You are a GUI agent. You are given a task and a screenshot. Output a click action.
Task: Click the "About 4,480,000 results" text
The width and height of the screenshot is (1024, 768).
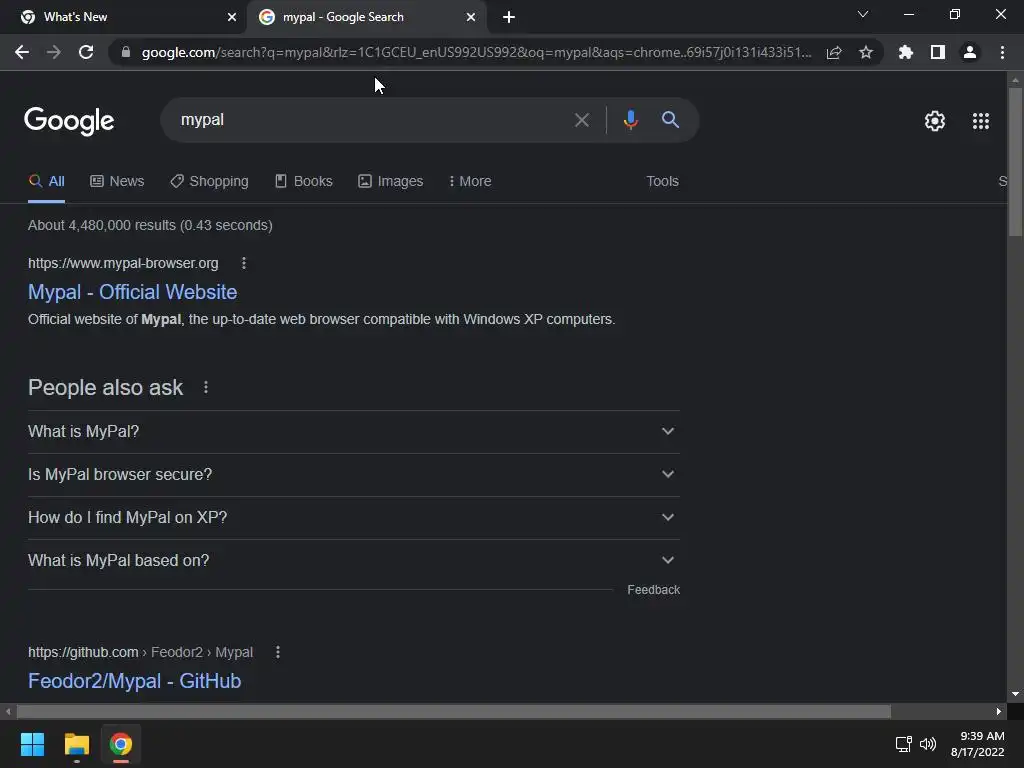[x=150, y=225]
